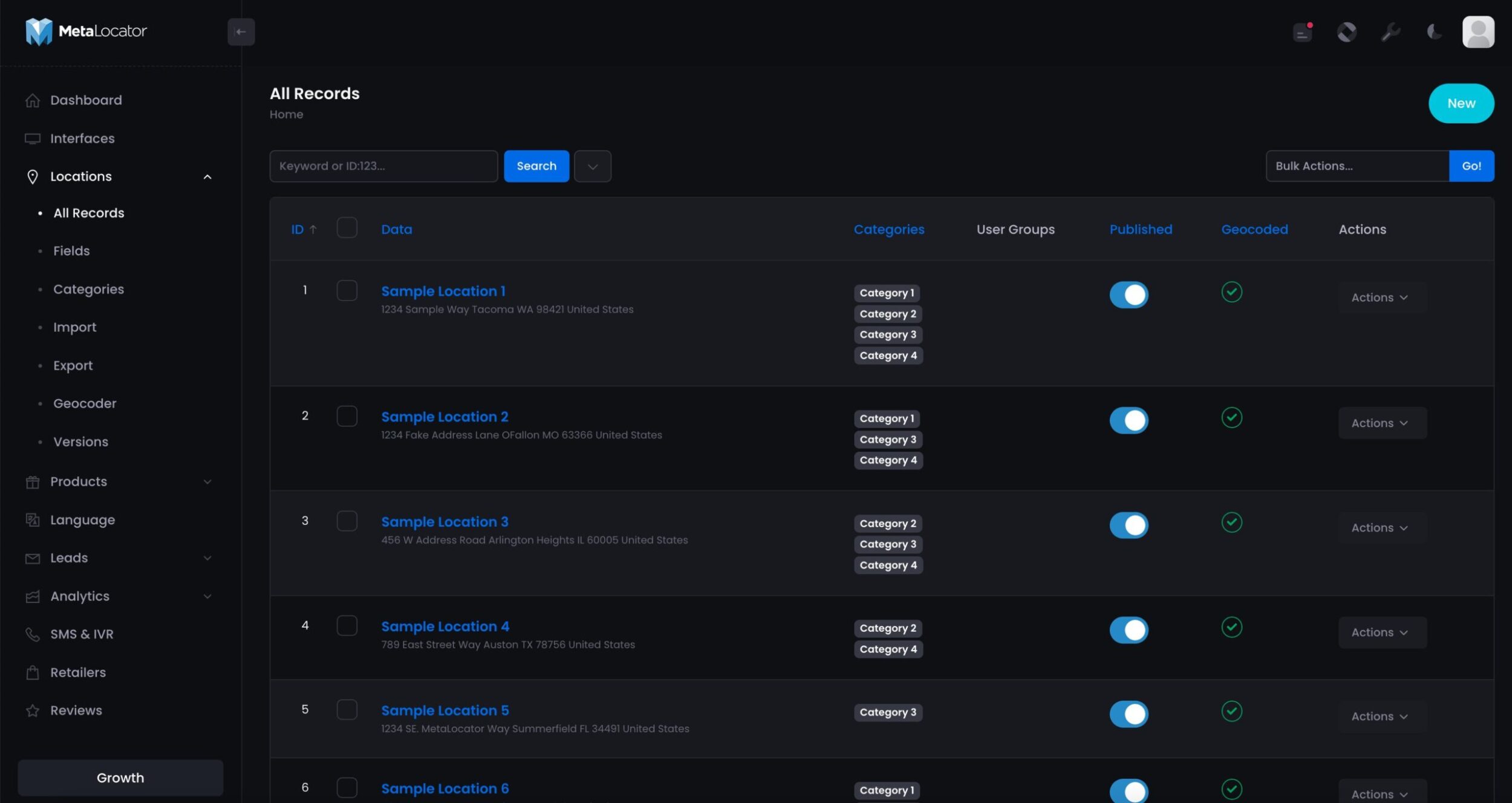Open Actions dropdown for Sample Location 3
1512x803 pixels.
pos(1382,528)
